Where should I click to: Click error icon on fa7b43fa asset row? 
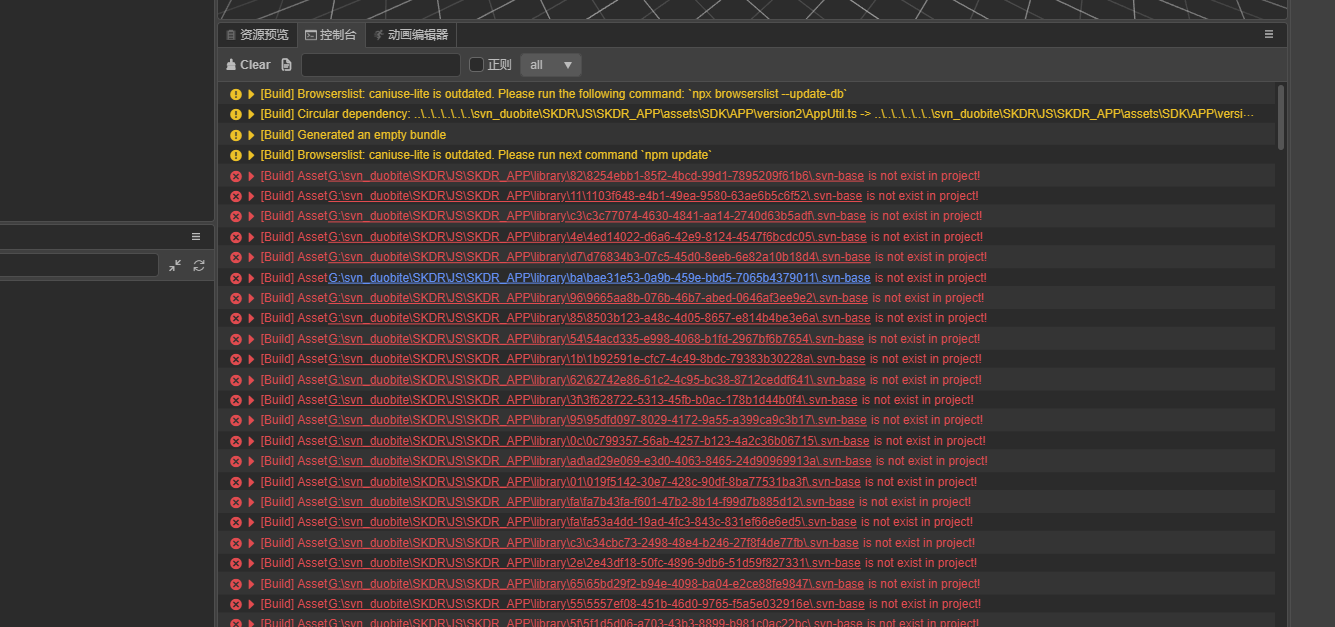pyautogui.click(x=236, y=502)
